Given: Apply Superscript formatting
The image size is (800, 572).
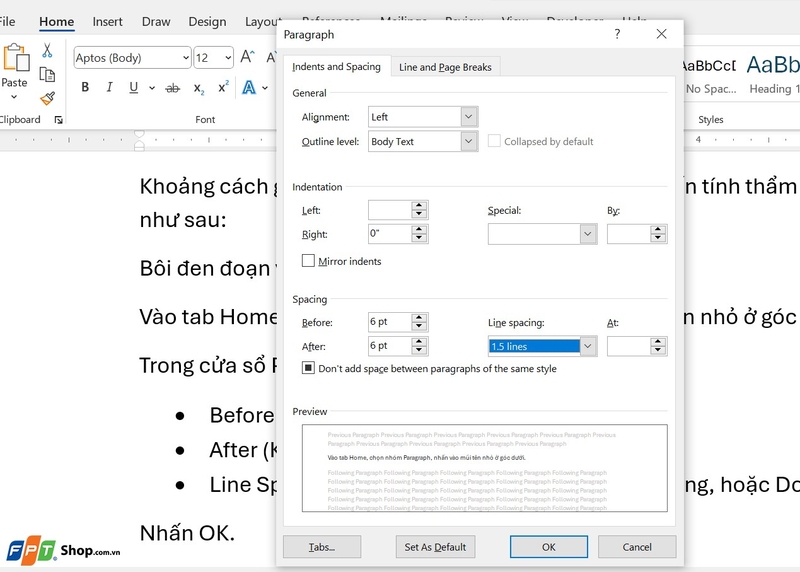Looking at the screenshot, I should [223, 87].
